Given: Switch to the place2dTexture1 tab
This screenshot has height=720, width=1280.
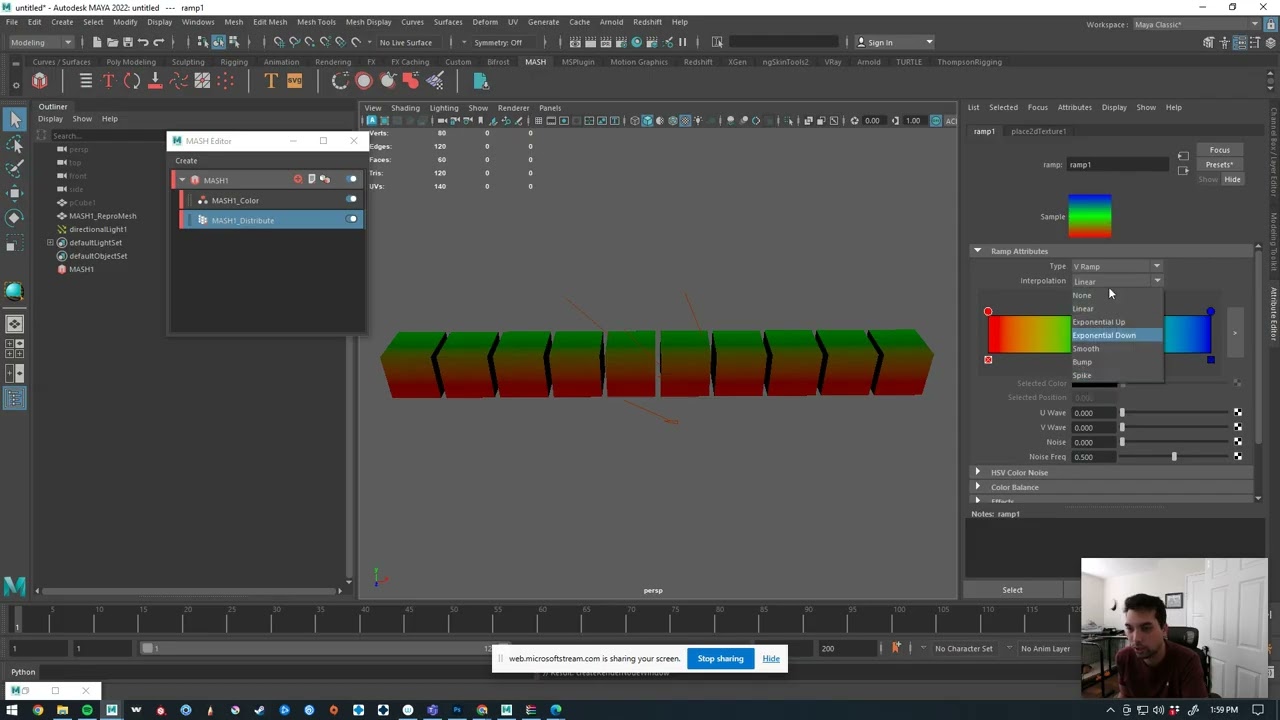Looking at the screenshot, I should 1038,131.
